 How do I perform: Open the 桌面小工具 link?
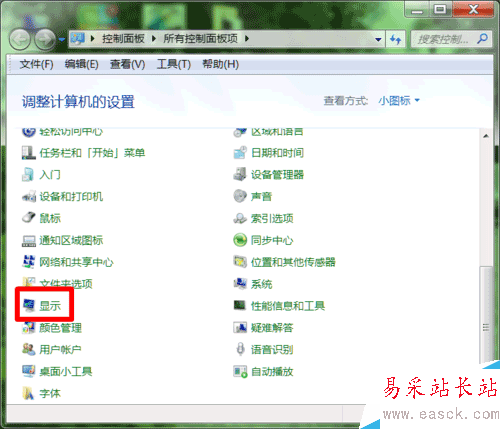point(66,371)
